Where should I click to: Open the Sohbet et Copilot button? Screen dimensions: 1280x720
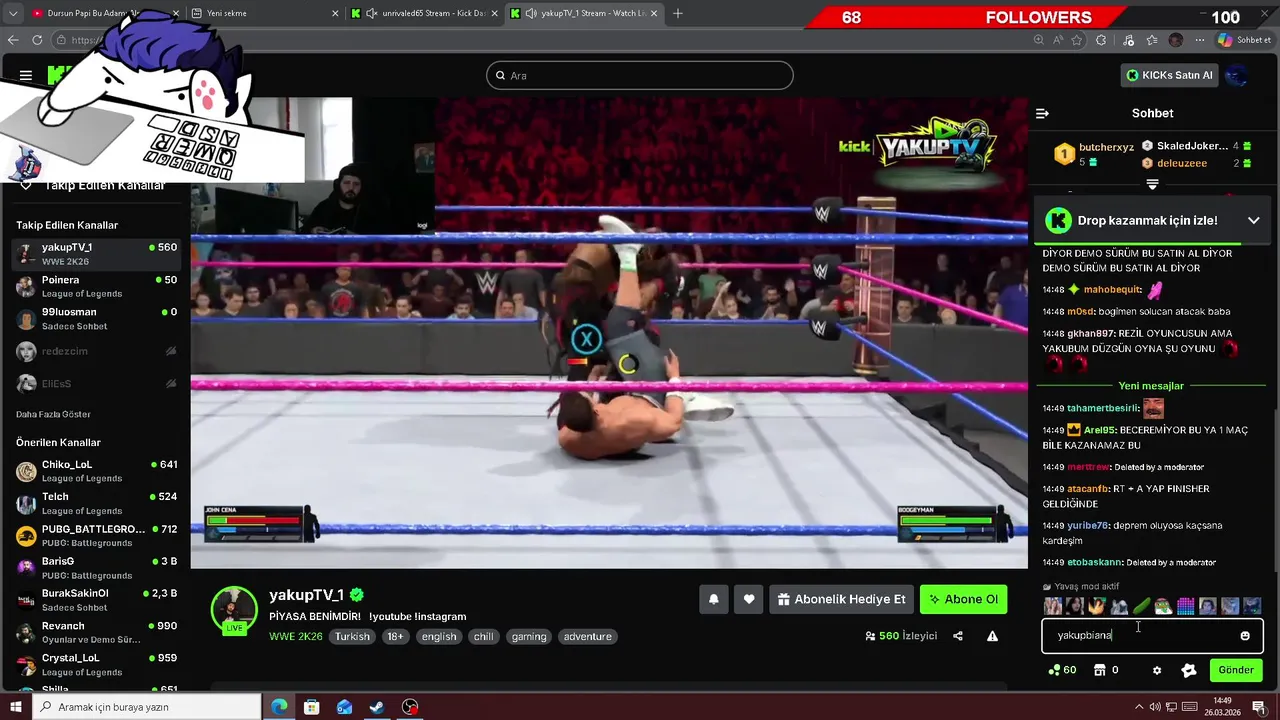tap(1245, 40)
